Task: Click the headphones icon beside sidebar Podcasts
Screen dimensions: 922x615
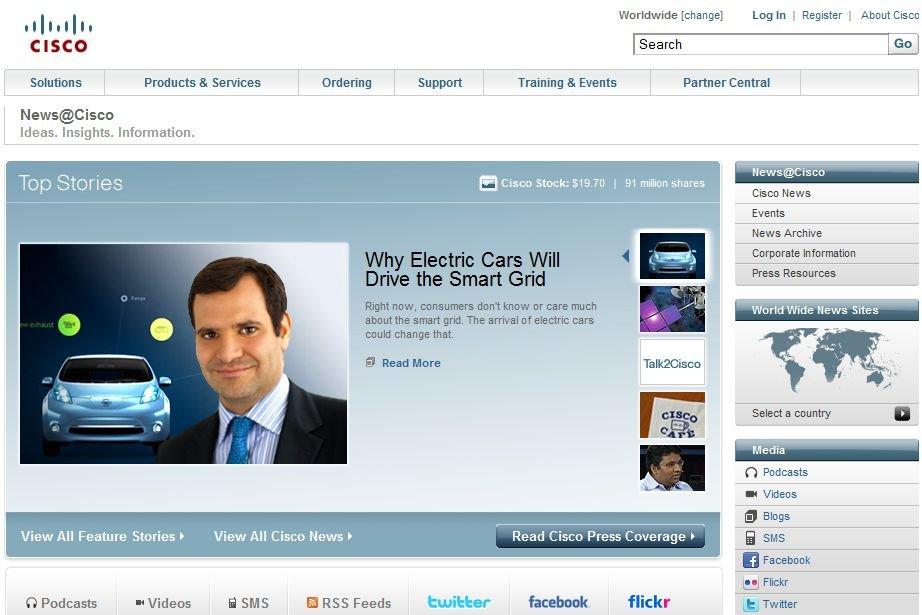Action: click(751, 473)
